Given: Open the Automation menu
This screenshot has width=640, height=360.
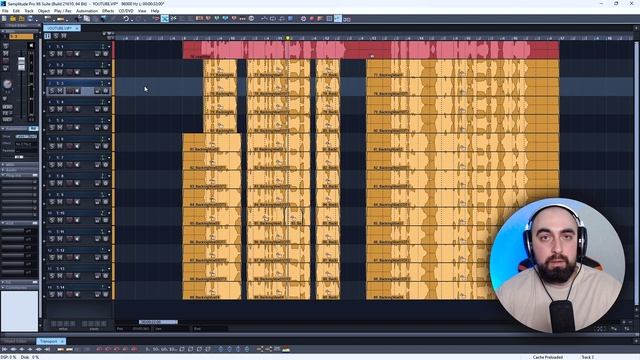Looking at the screenshot, I should [x=87, y=11].
